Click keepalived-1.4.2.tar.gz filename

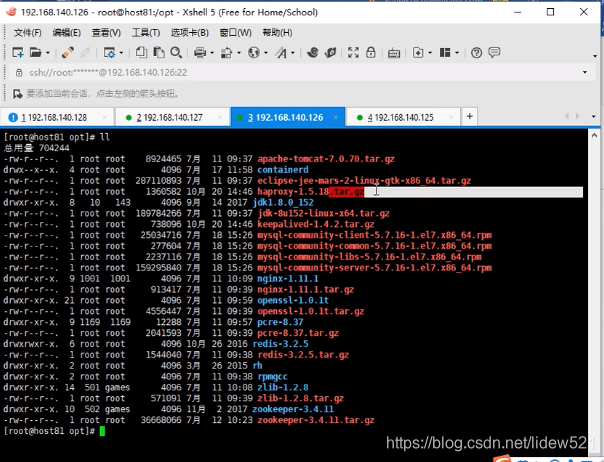click(316, 224)
